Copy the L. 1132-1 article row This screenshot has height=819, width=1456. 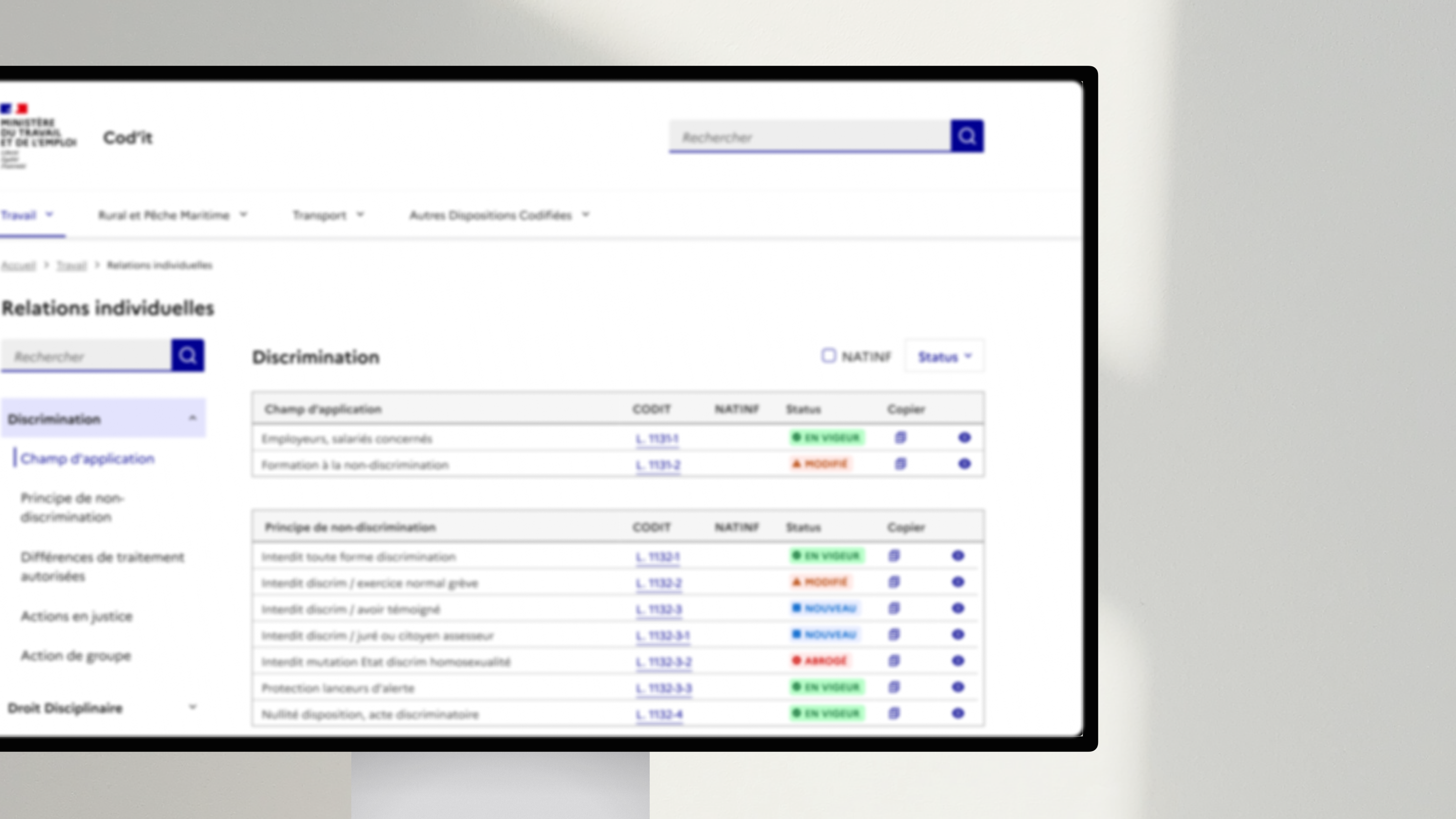point(894,556)
